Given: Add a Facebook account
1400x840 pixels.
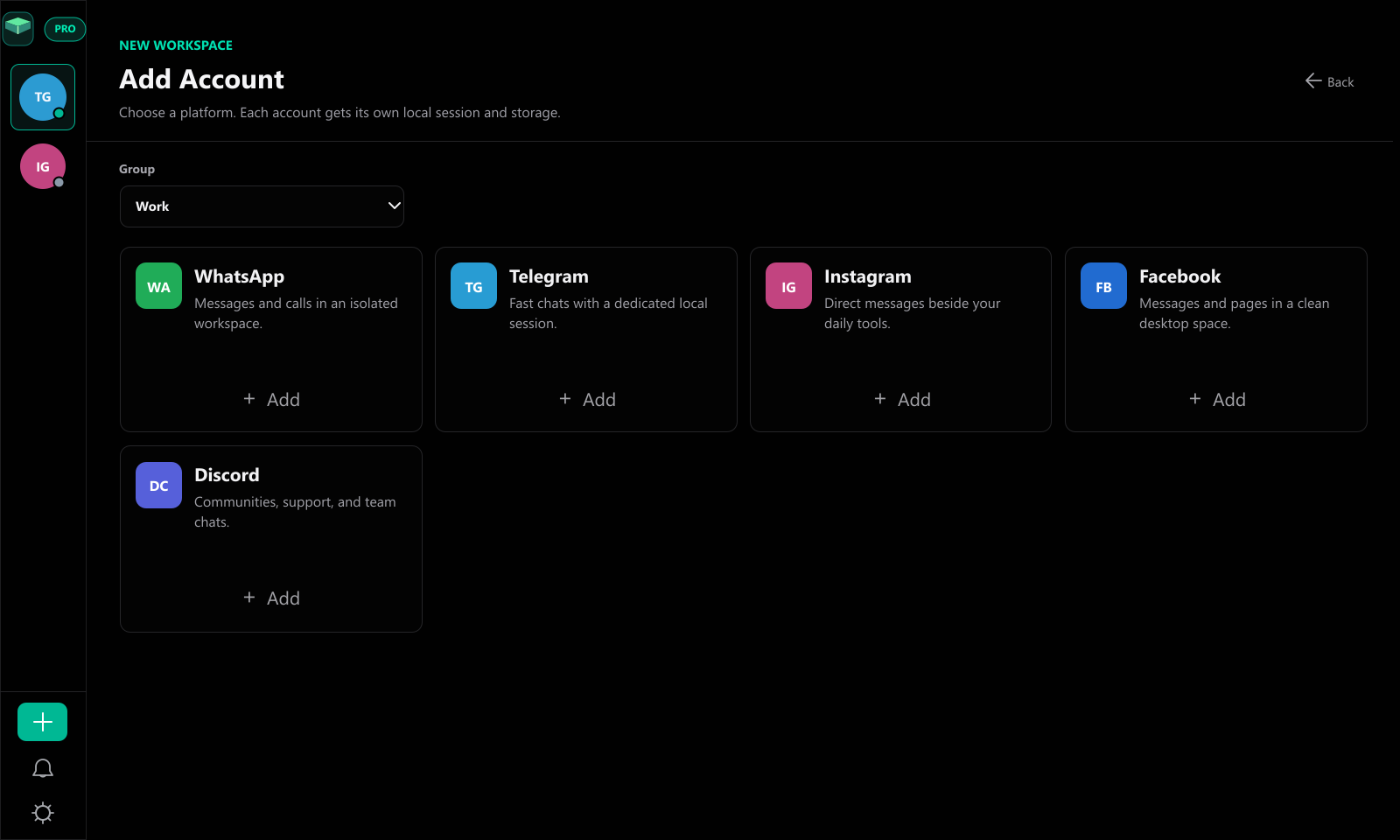Looking at the screenshot, I should click(x=1216, y=400).
